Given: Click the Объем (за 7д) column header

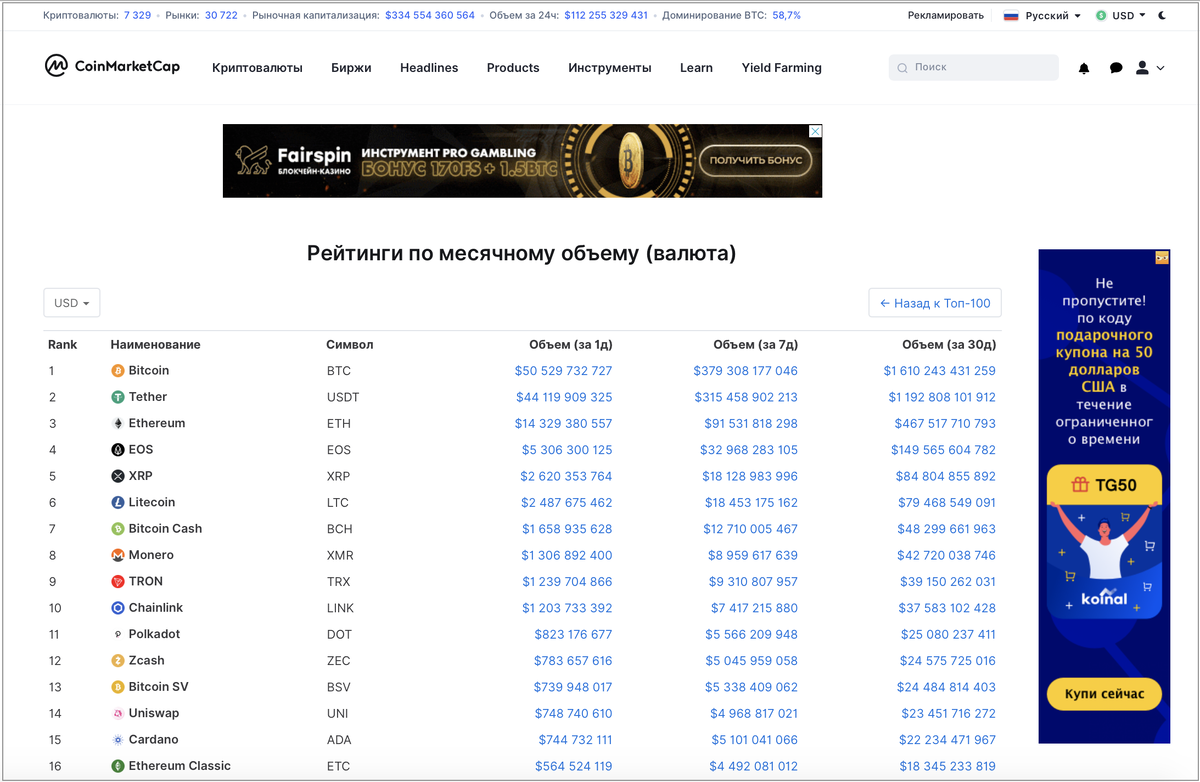Looking at the screenshot, I should click(x=756, y=345).
